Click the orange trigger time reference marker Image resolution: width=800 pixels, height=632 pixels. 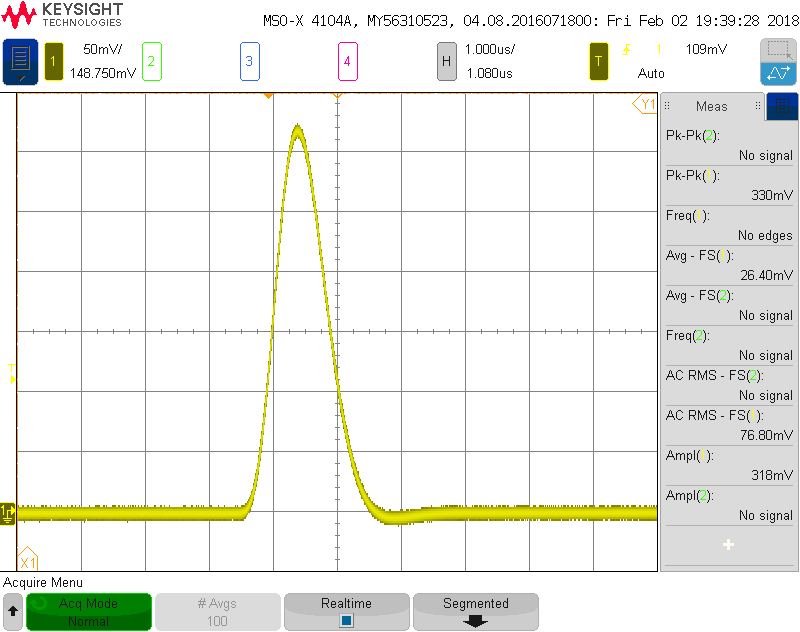click(268, 96)
